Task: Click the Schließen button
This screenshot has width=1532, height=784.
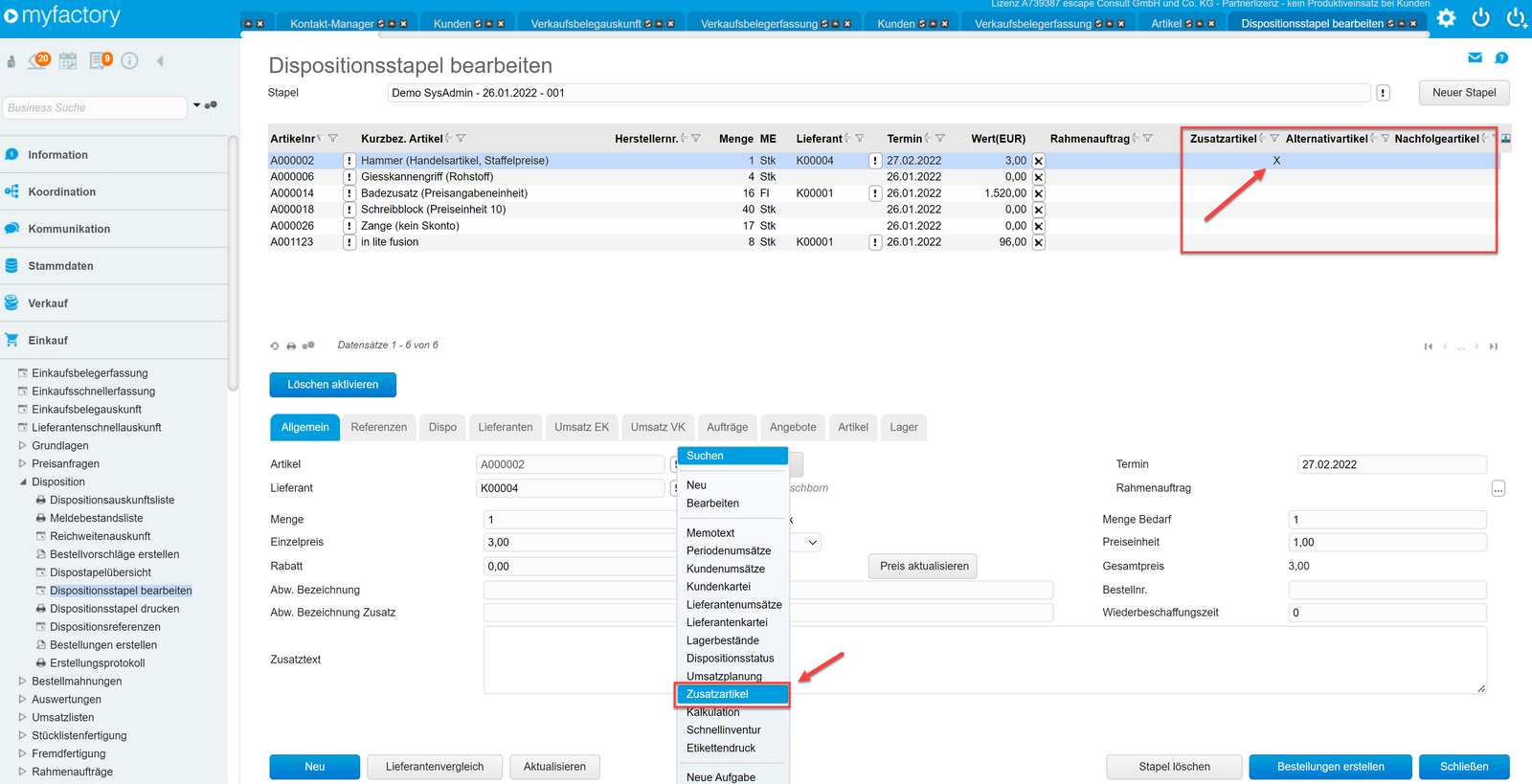Action: pyautogui.click(x=1464, y=767)
